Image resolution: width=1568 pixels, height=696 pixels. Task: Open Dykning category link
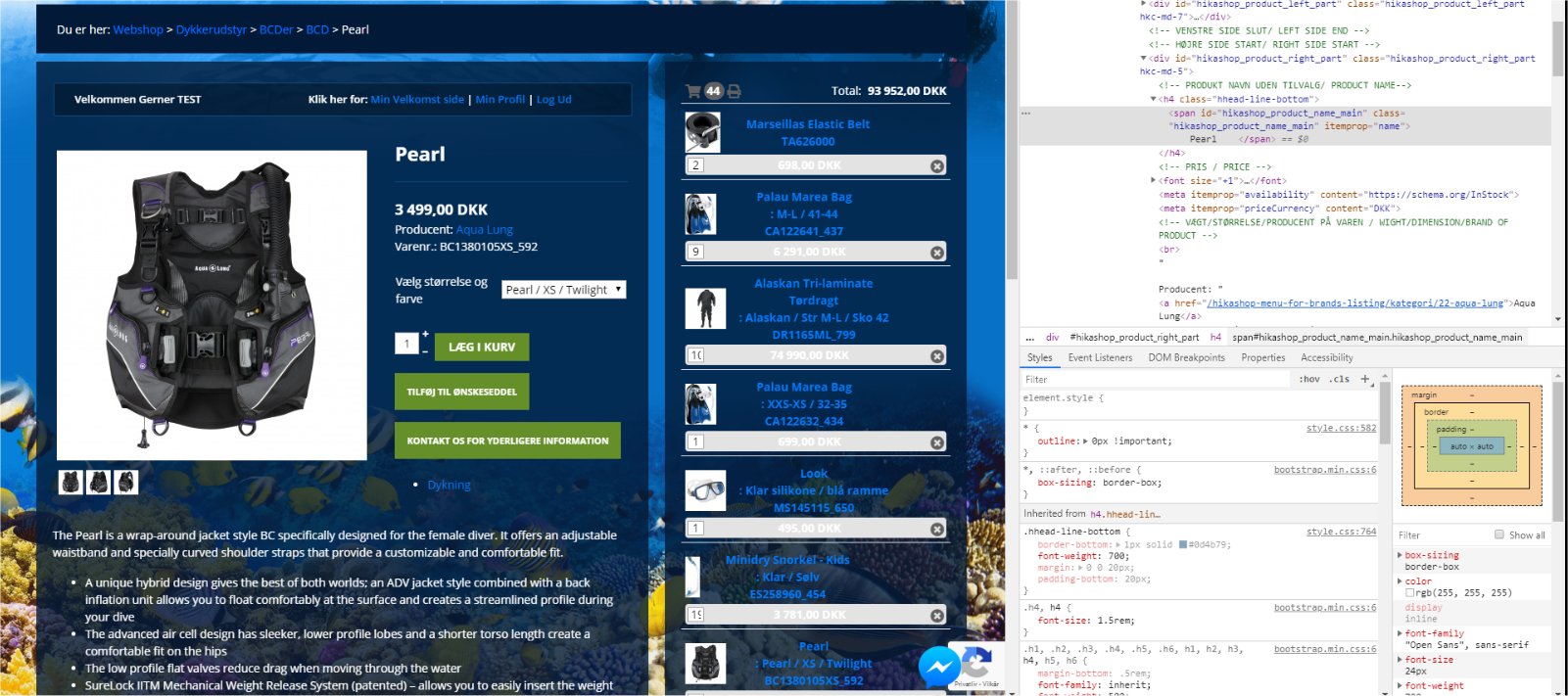pyautogui.click(x=450, y=486)
